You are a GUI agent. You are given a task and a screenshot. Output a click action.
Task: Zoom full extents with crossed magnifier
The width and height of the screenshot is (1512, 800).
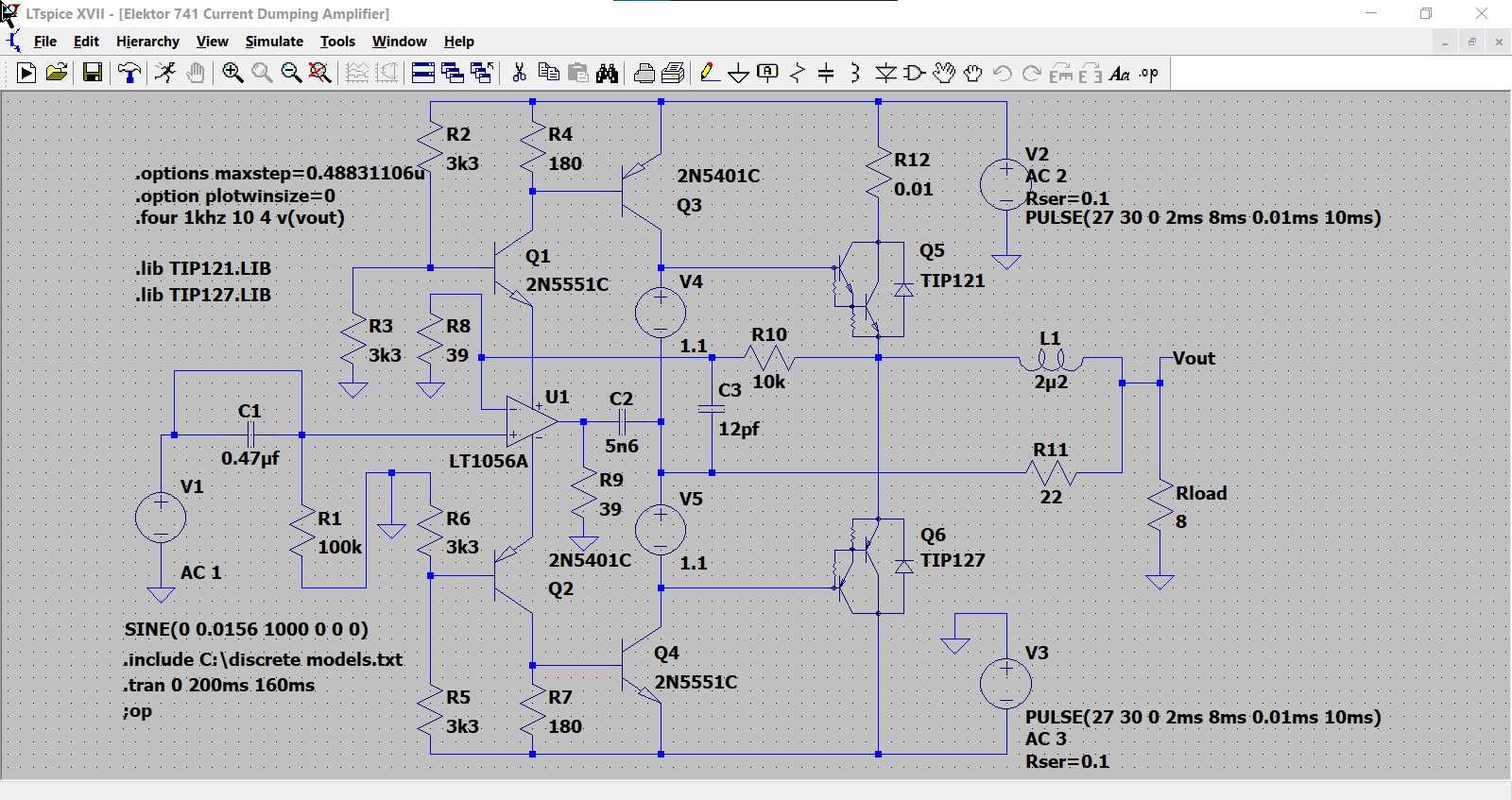pos(320,73)
